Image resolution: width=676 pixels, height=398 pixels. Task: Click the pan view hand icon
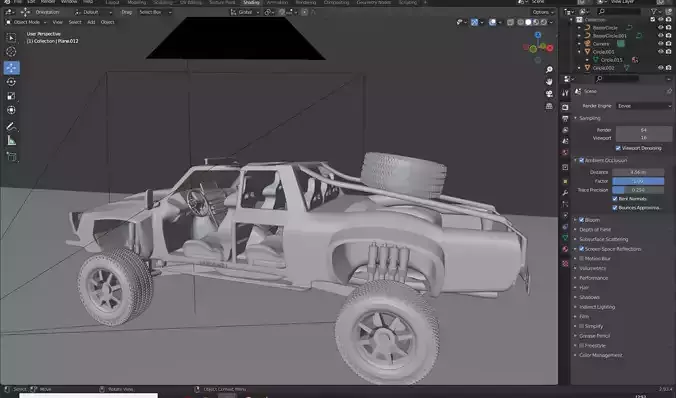point(549,81)
